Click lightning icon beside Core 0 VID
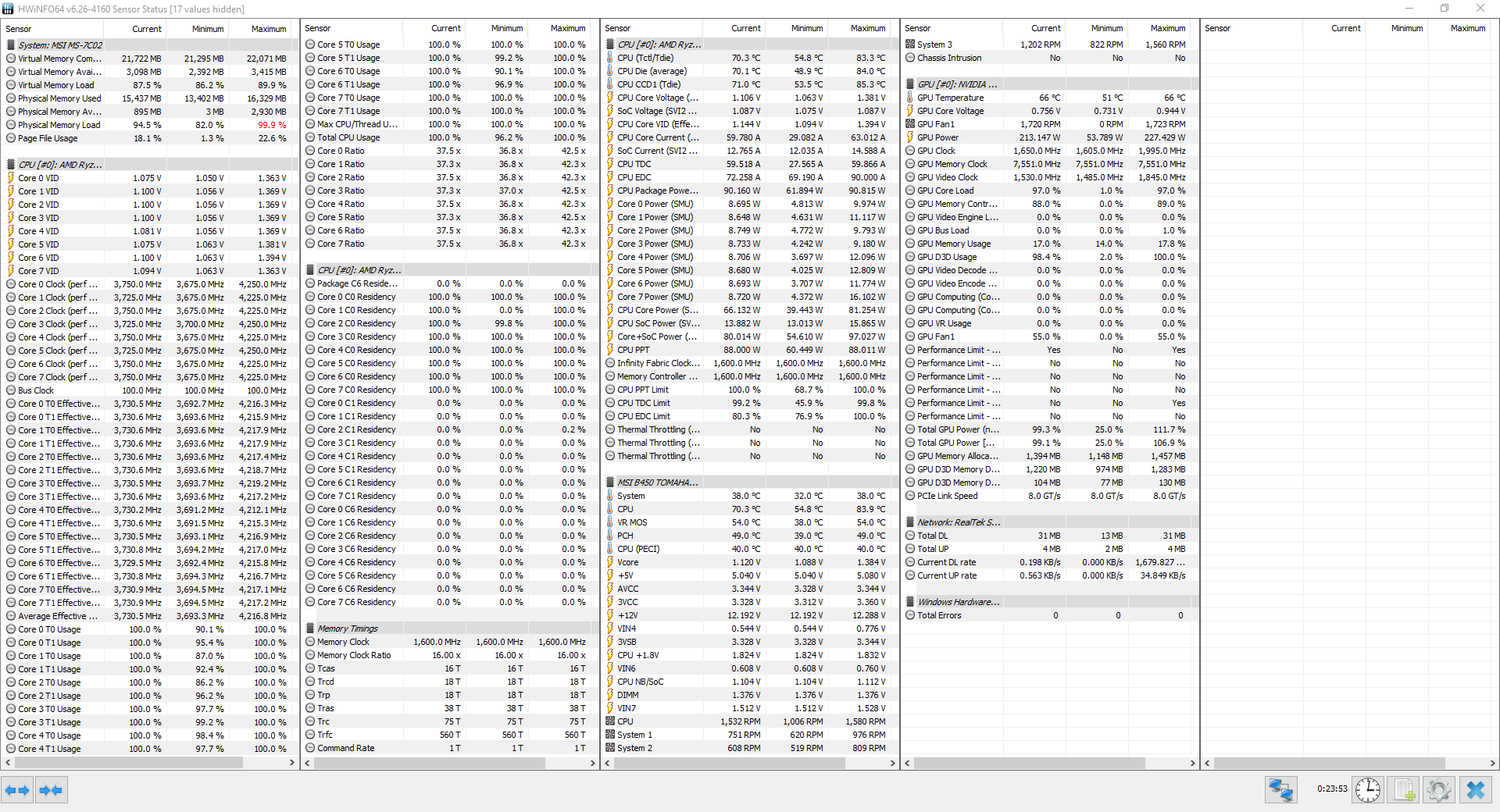The width and height of the screenshot is (1500, 812). tap(11, 178)
